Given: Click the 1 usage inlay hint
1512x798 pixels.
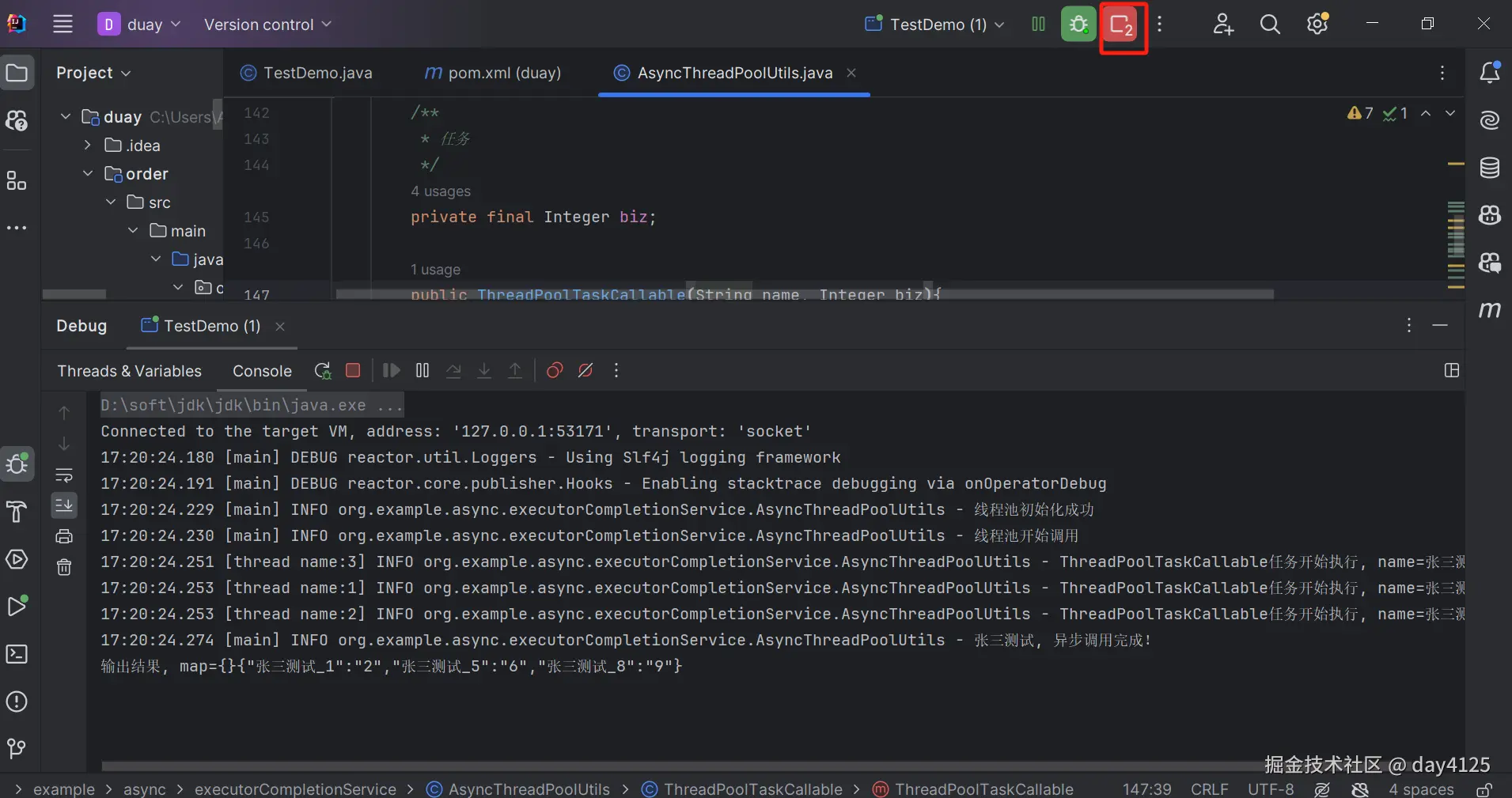Looking at the screenshot, I should [x=436, y=270].
